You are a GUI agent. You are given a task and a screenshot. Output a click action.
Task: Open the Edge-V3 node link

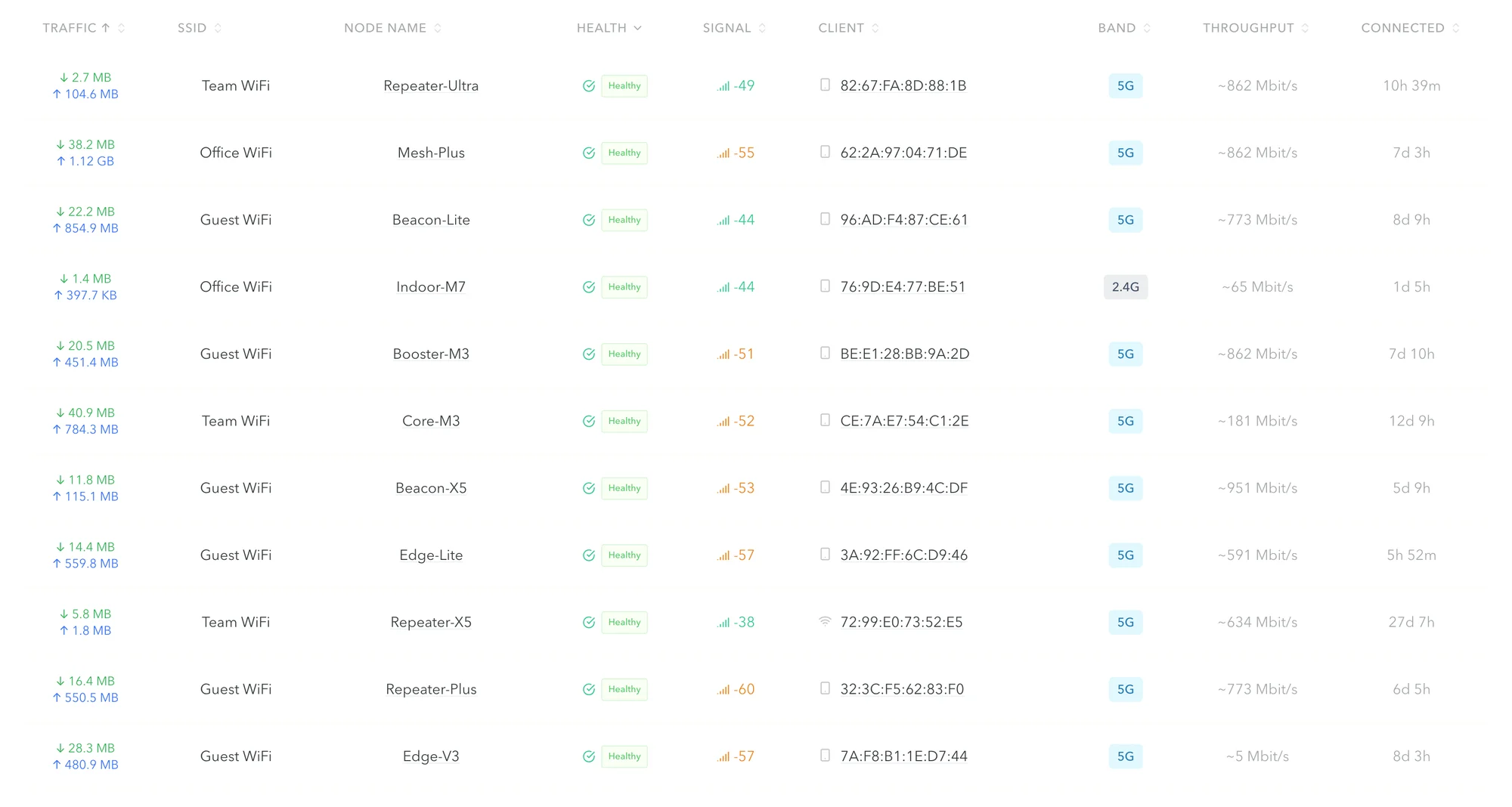click(x=431, y=756)
